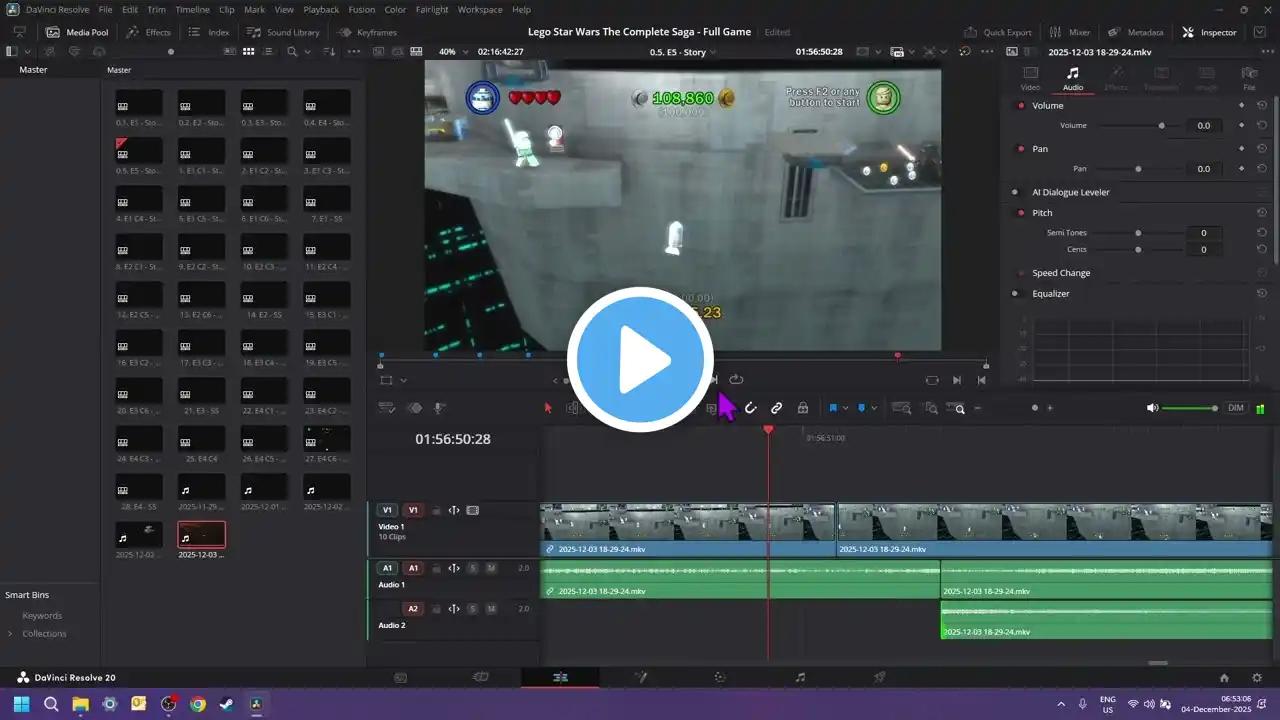Screen dimensions: 1280x720
Task: Expand the Collections smart bin
Action: coord(11,634)
